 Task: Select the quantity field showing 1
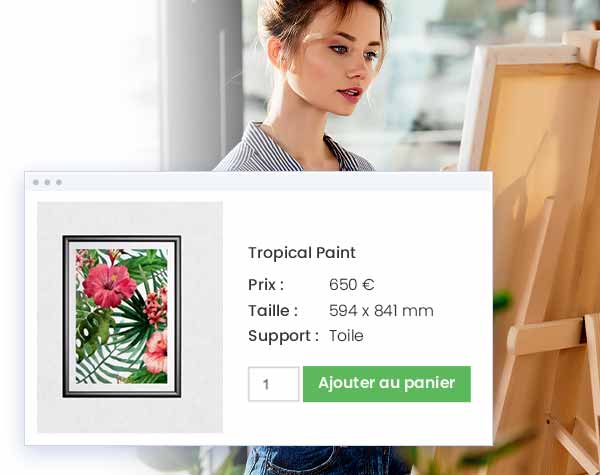coord(274,384)
